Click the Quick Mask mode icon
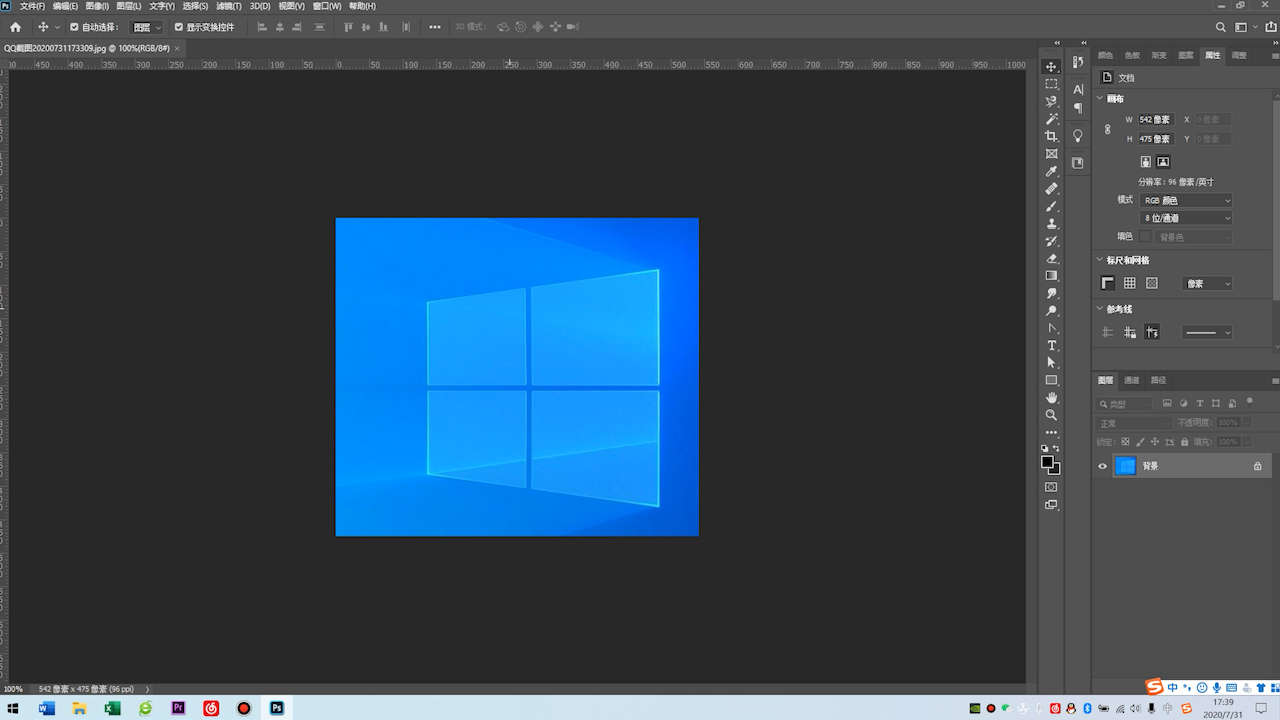Image resolution: width=1280 pixels, height=720 pixels. 1051,487
